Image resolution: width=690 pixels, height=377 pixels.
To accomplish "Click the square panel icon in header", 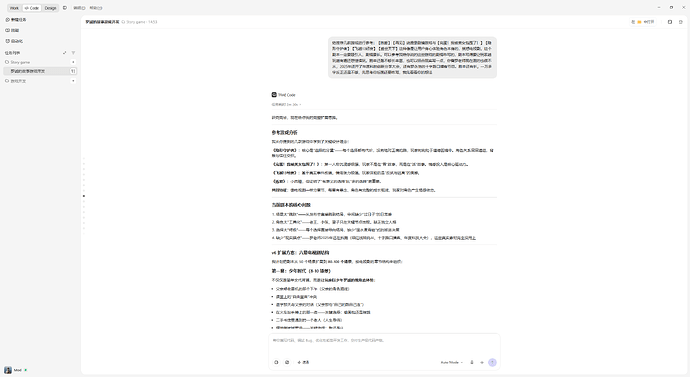I will [x=670, y=22].
